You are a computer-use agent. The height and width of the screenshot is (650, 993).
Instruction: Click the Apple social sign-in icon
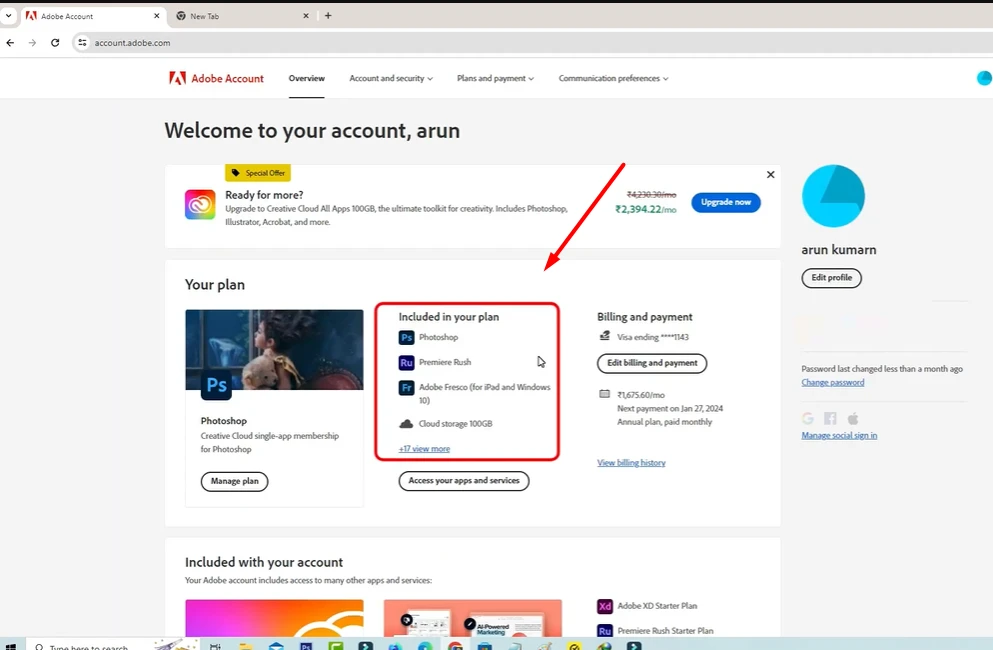(853, 418)
